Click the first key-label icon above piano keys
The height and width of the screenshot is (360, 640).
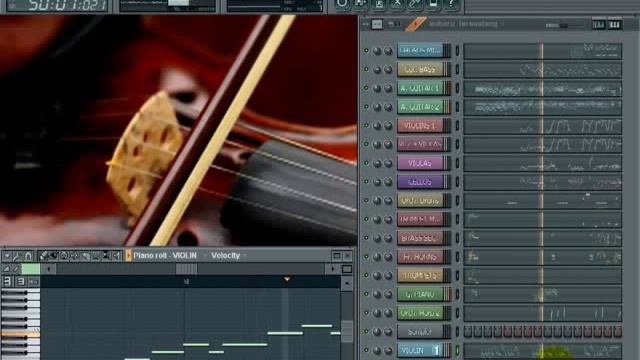pos(7,281)
